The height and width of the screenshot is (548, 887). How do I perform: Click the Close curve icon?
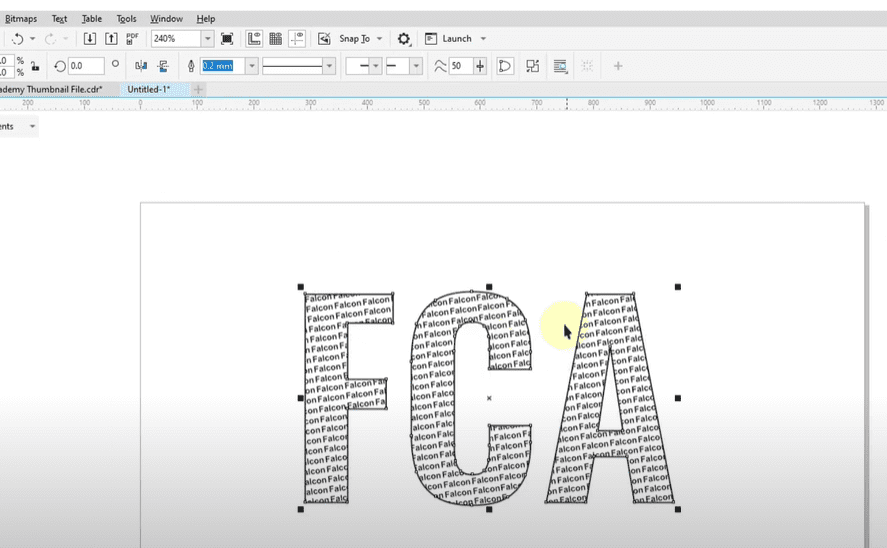pyautogui.click(x=505, y=66)
